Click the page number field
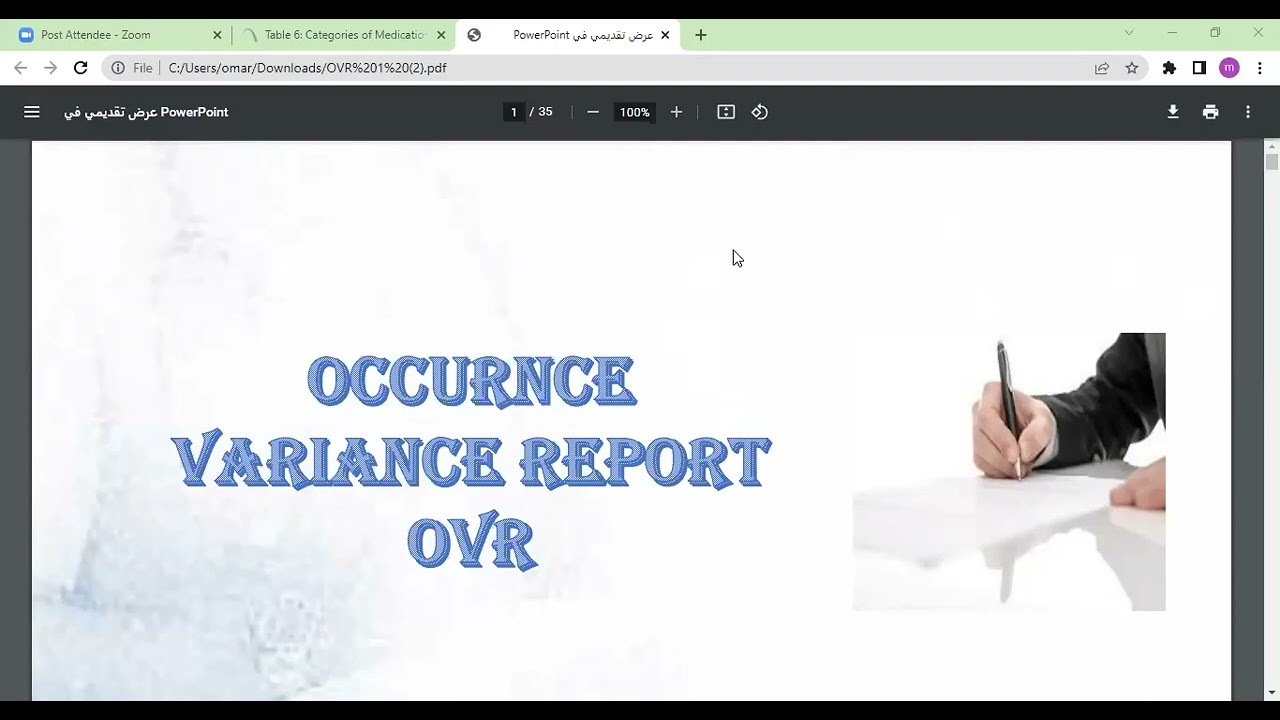Viewport: 1280px width, 720px height. pos(514,112)
